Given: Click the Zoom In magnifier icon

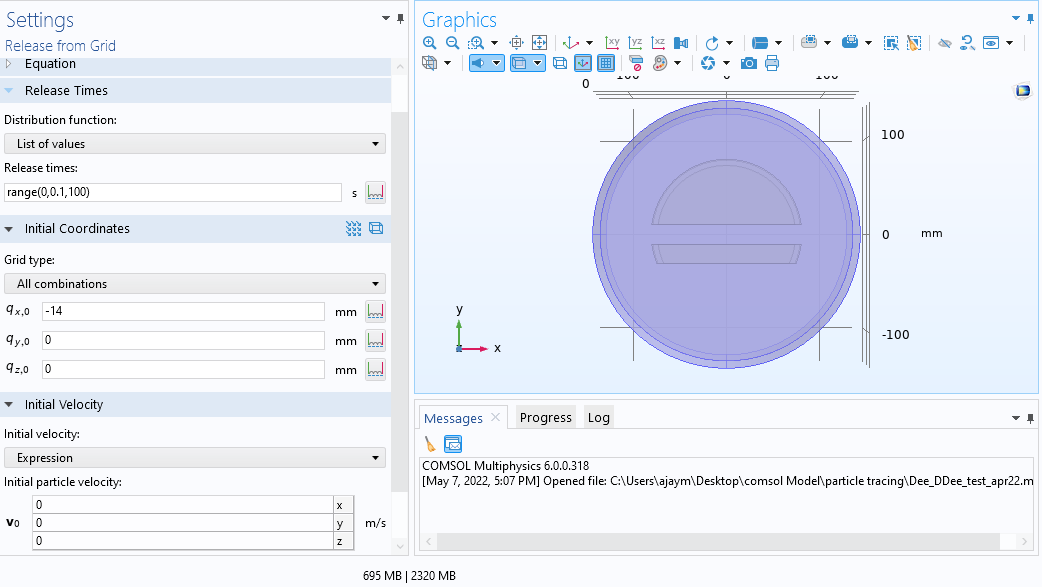Looking at the screenshot, I should click(430, 43).
